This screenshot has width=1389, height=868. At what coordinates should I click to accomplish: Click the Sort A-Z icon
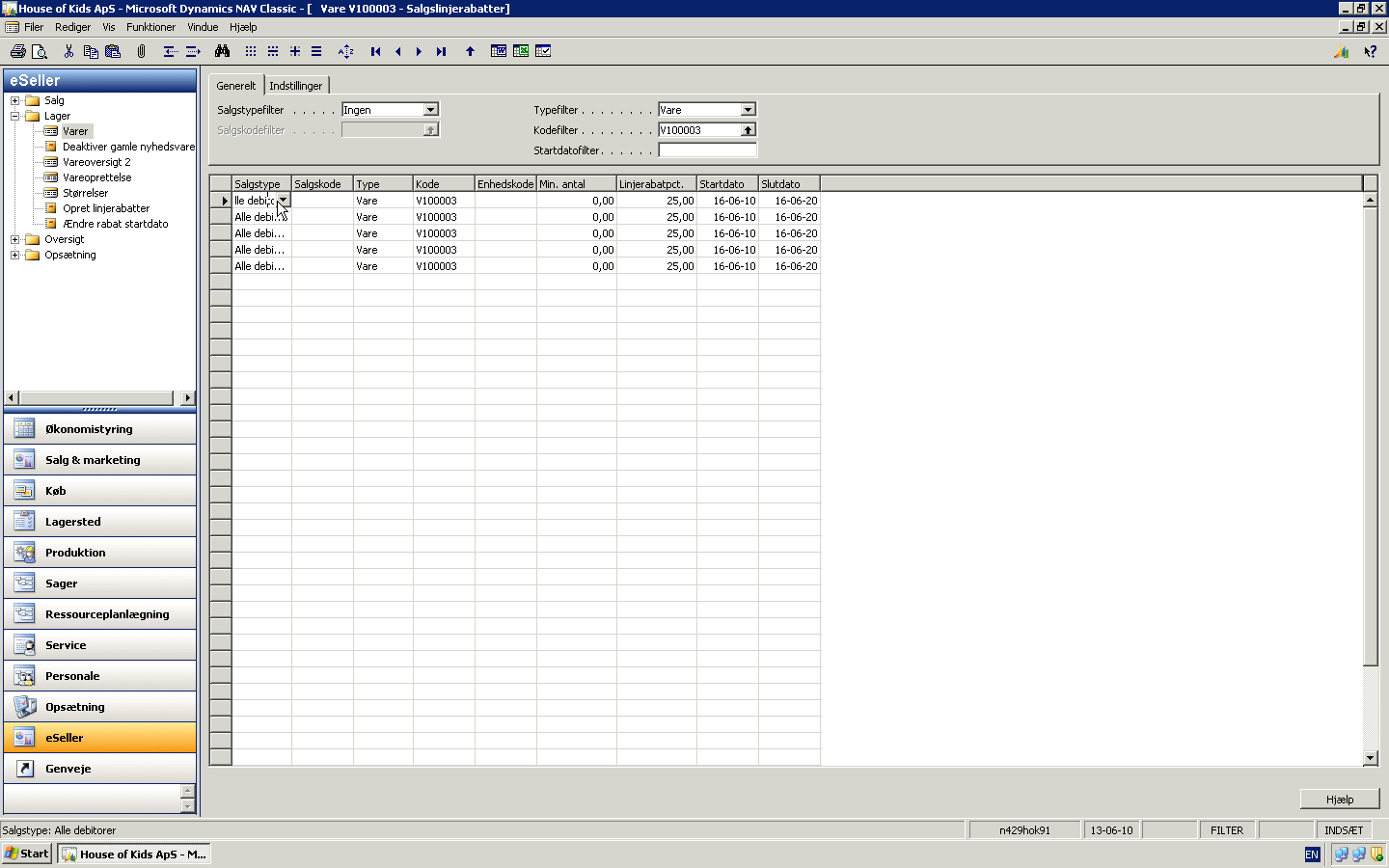coord(346,51)
